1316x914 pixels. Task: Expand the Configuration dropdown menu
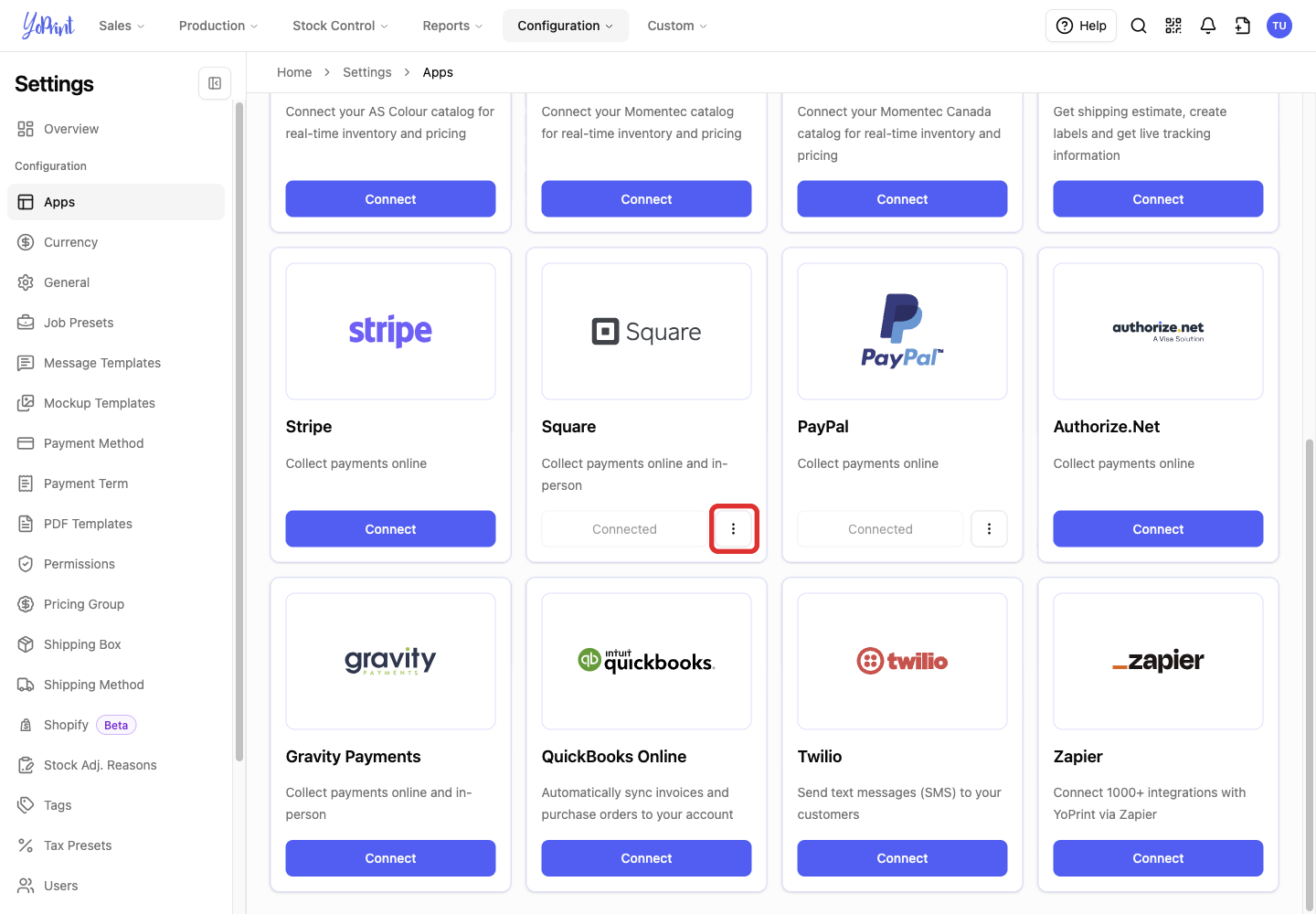click(x=565, y=26)
